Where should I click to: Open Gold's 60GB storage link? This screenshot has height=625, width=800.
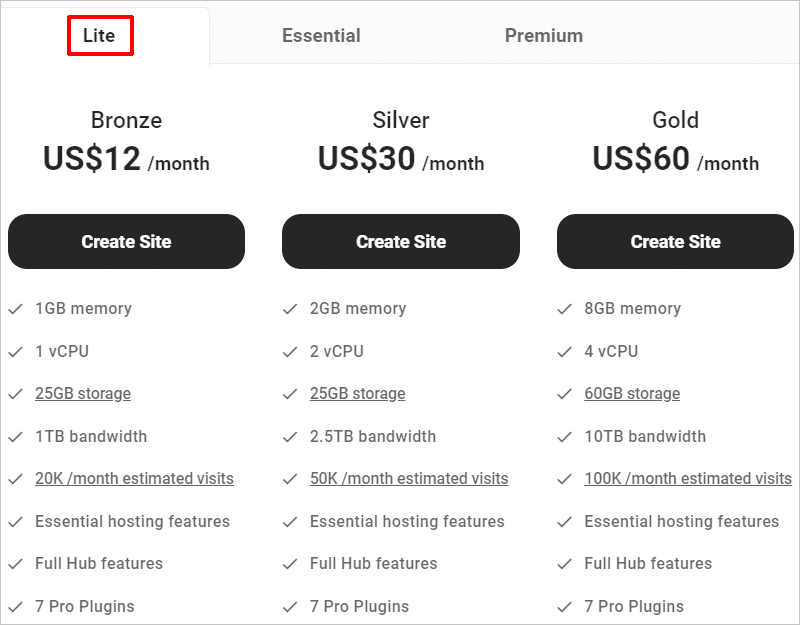click(632, 394)
